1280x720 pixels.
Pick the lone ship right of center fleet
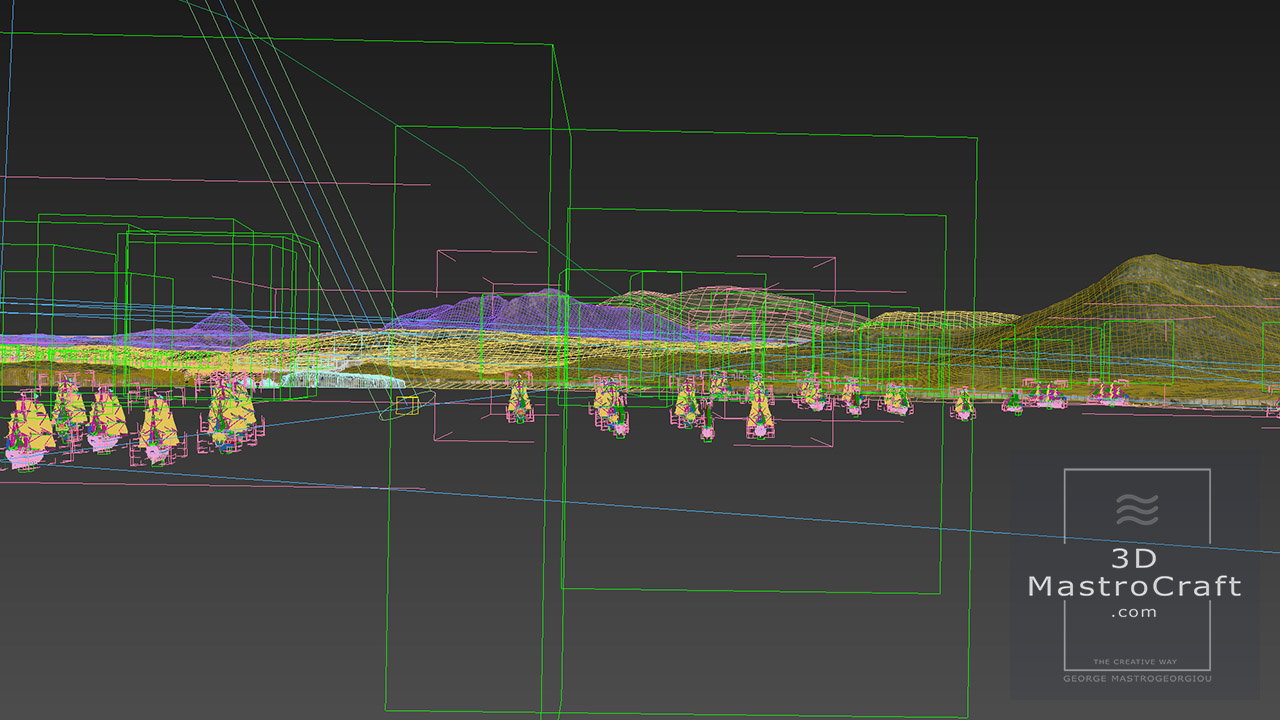(x=963, y=403)
